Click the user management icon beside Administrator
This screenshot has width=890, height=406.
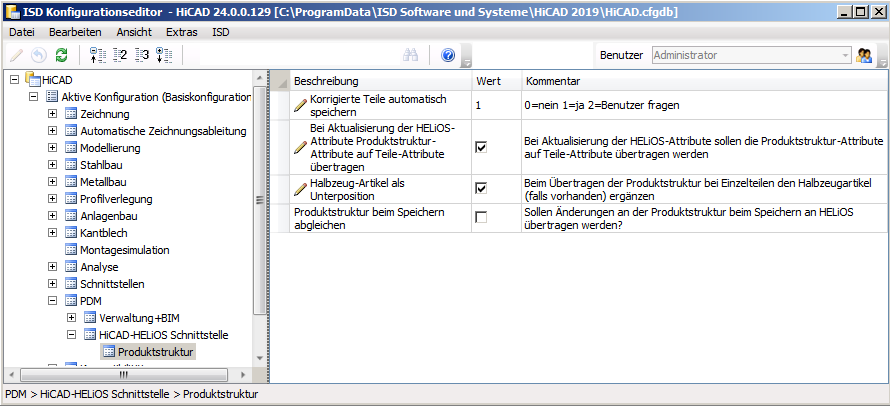865,55
